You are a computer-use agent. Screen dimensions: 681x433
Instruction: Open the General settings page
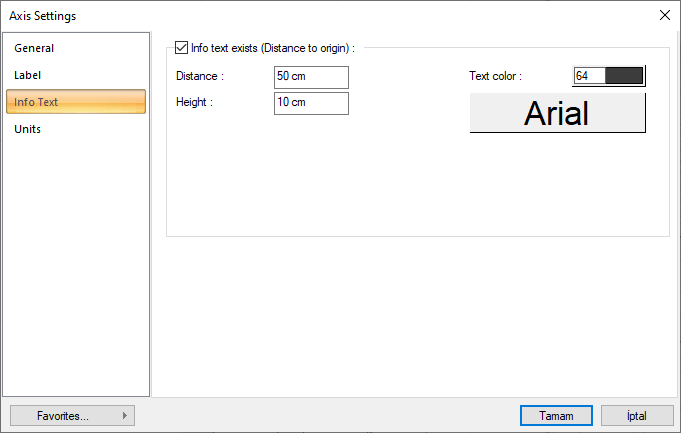pyautogui.click(x=76, y=48)
